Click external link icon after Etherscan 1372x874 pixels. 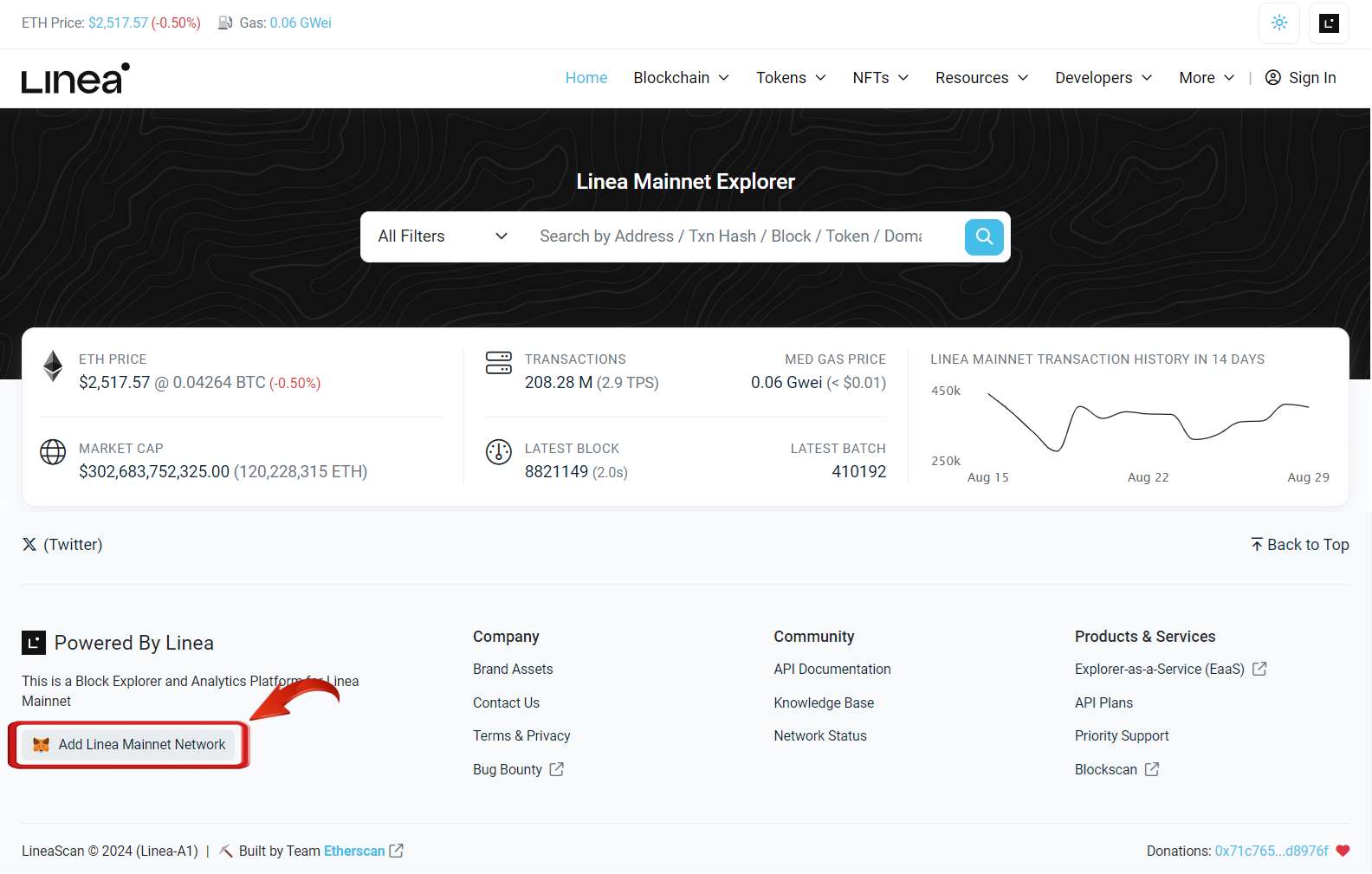point(397,851)
